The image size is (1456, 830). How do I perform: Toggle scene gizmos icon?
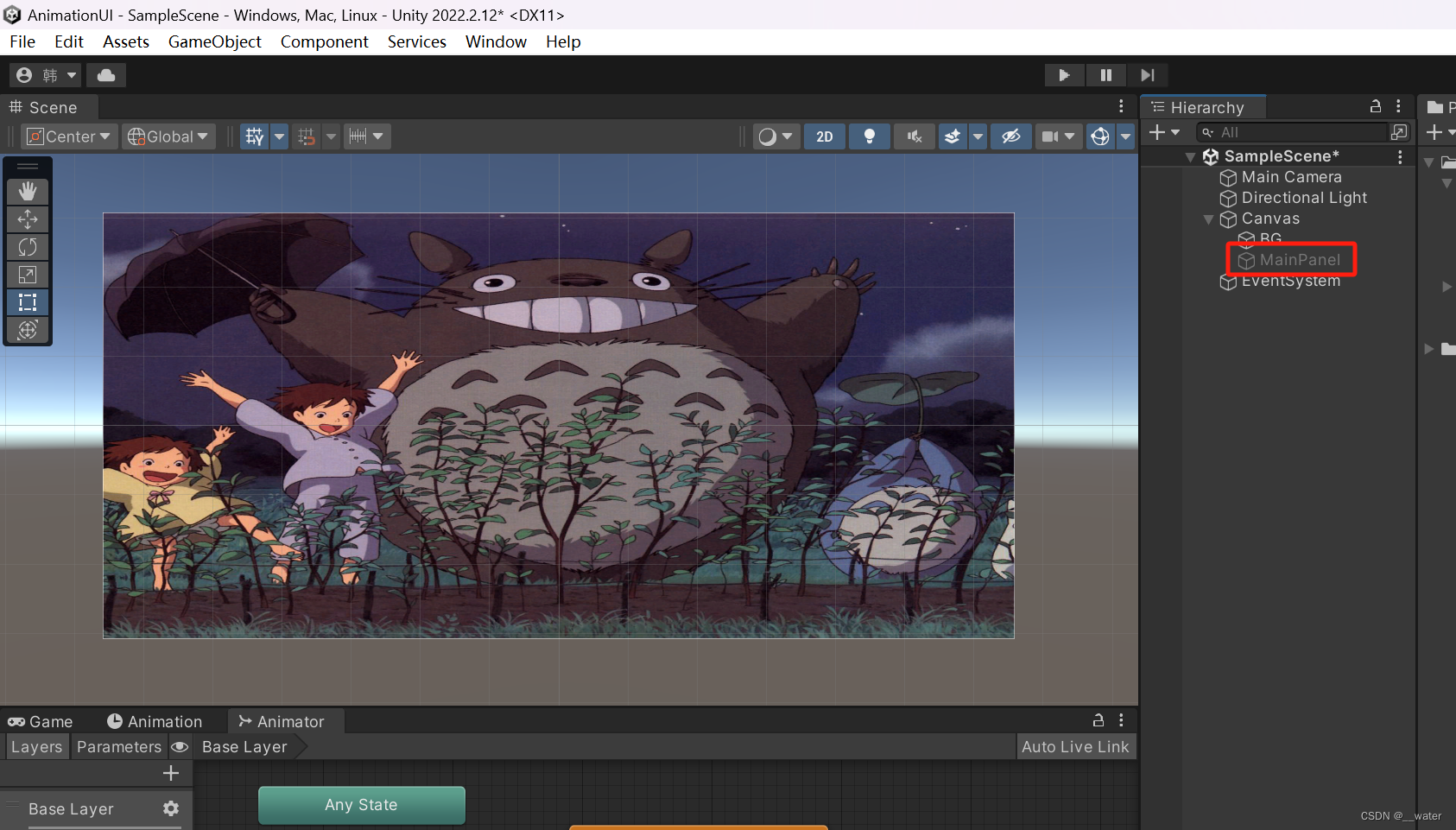(x=1100, y=136)
